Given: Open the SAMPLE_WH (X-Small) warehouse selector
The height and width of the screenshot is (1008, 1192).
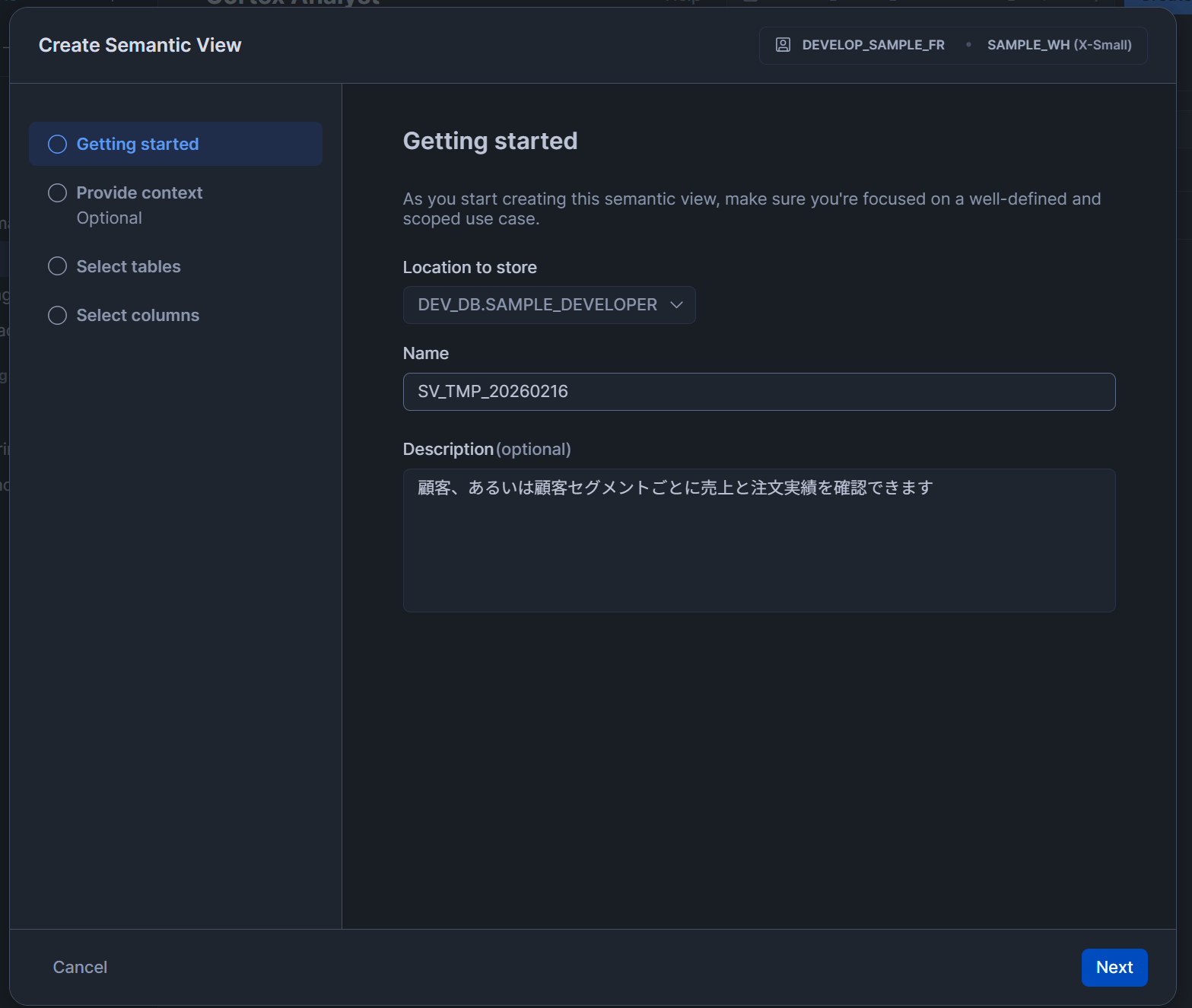Looking at the screenshot, I should [1059, 45].
